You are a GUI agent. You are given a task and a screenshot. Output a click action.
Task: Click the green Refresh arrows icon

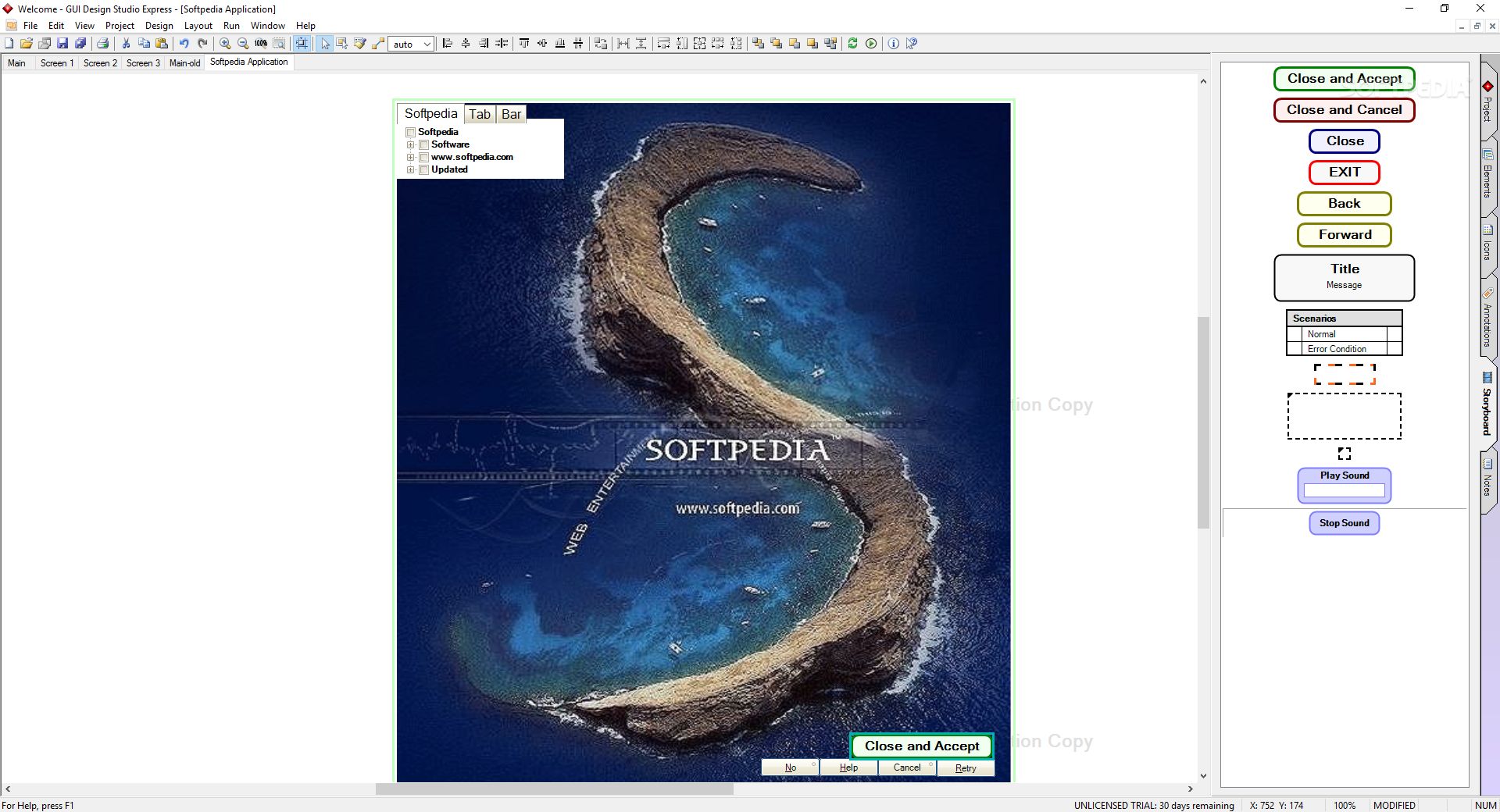[x=853, y=44]
